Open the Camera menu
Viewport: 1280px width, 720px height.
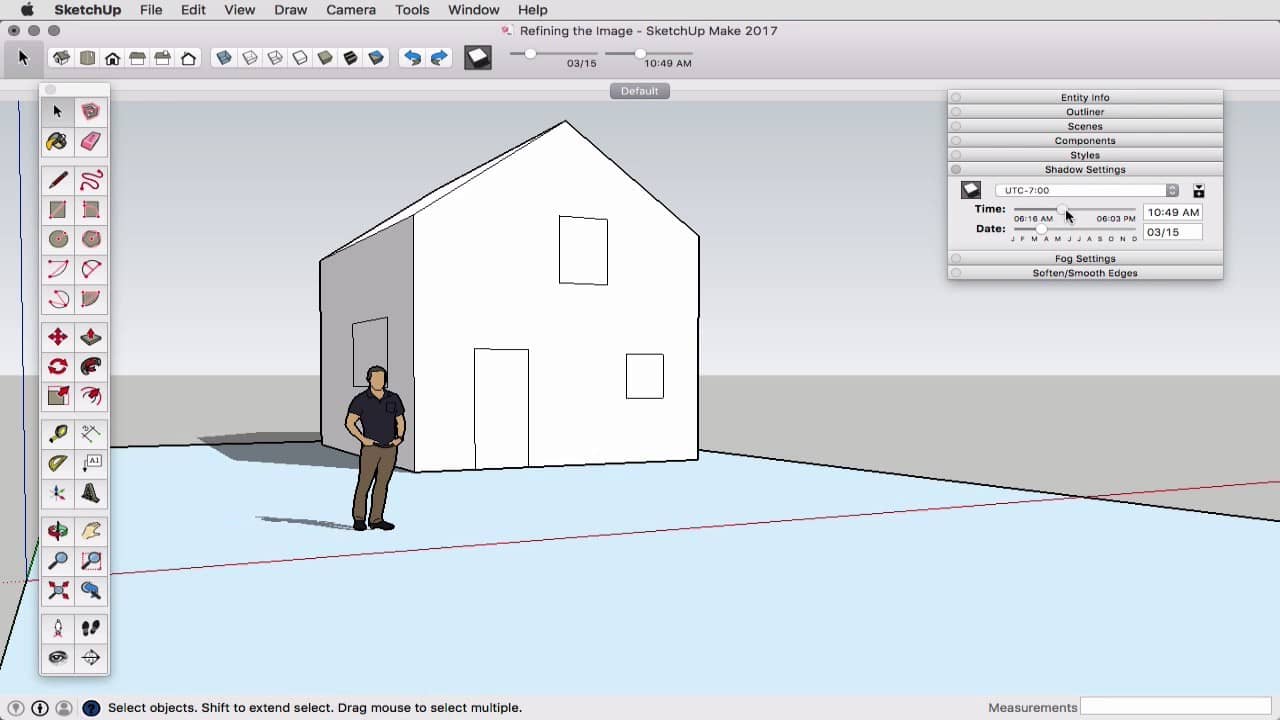coord(351,10)
